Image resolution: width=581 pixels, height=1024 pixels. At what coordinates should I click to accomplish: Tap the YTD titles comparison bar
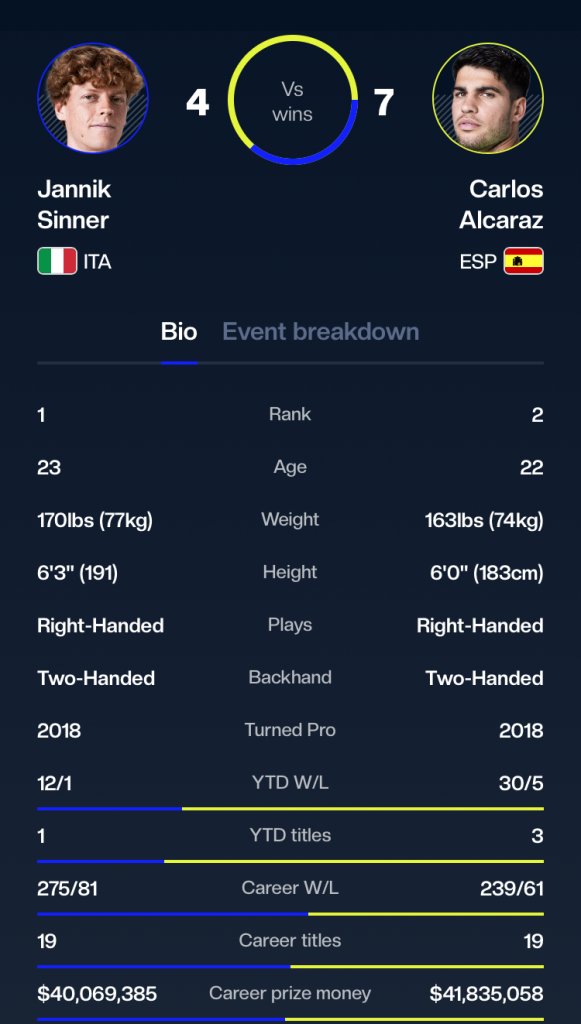point(290,861)
